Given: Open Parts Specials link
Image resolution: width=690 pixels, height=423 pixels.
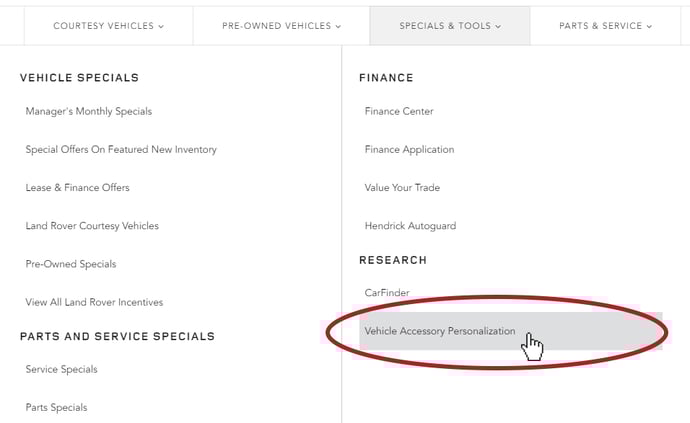Looking at the screenshot, I should tap(56, 408).
